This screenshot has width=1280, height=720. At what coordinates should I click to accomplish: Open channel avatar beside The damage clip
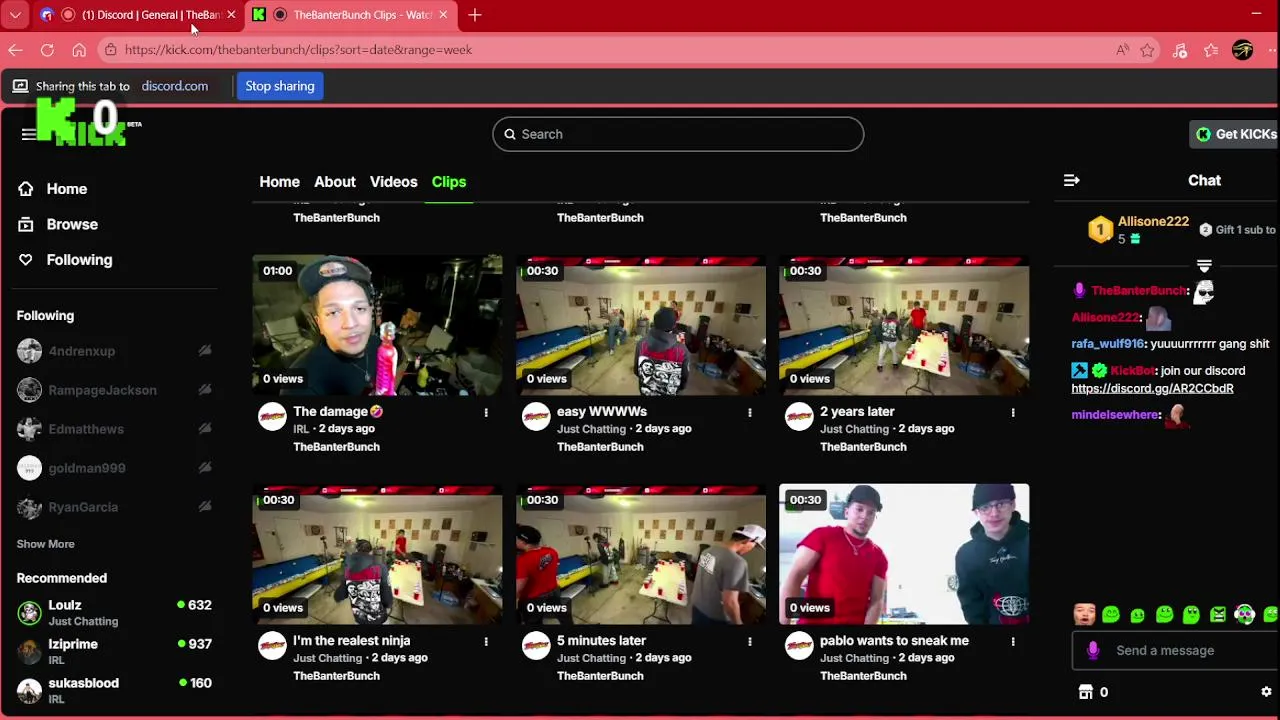pos(272,417)
